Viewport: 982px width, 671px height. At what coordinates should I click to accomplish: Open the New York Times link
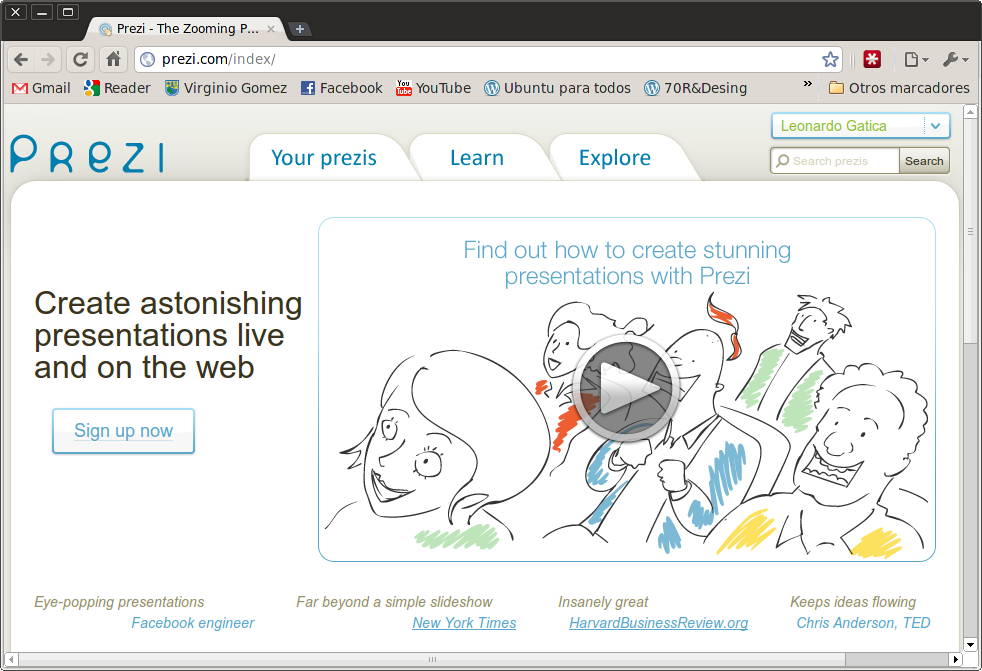464,623
